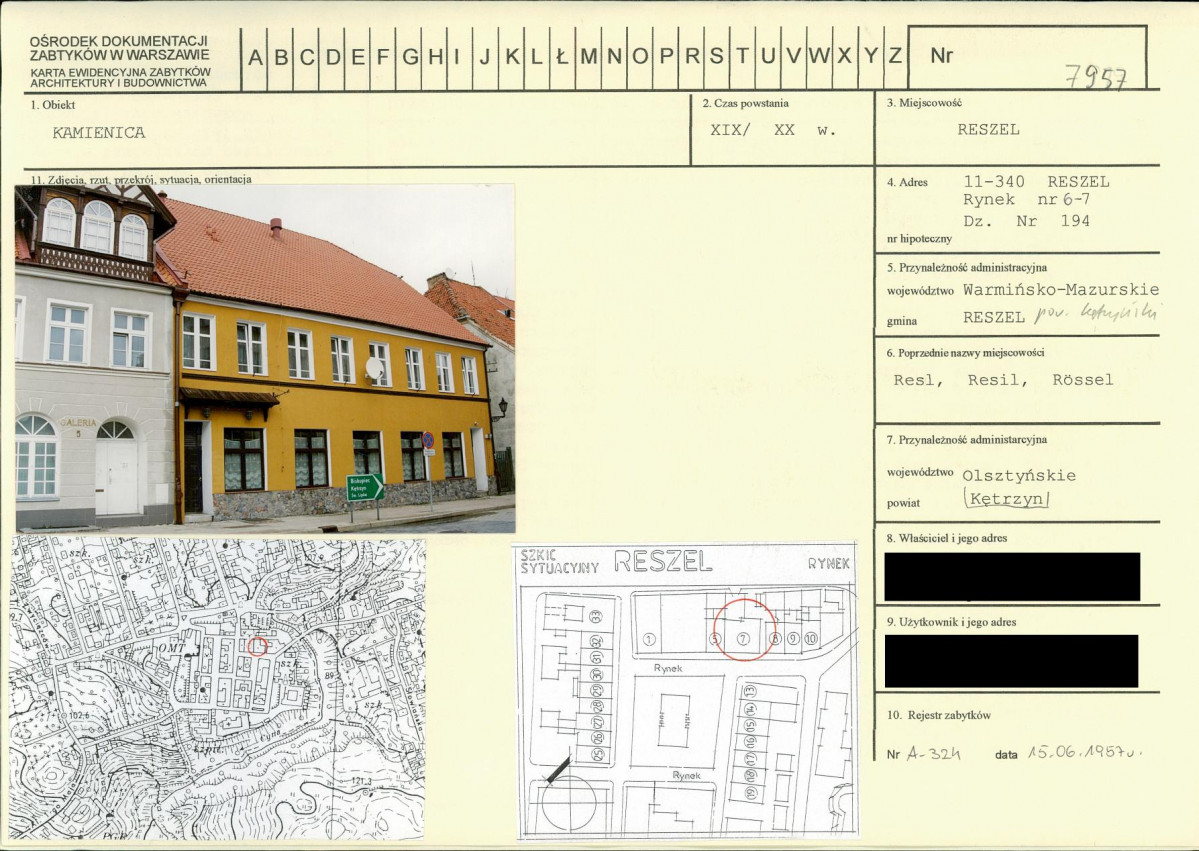Select the value 'Olsztyńskie'
Screen dimensions: 1199x851
(x=1019, y=476)
